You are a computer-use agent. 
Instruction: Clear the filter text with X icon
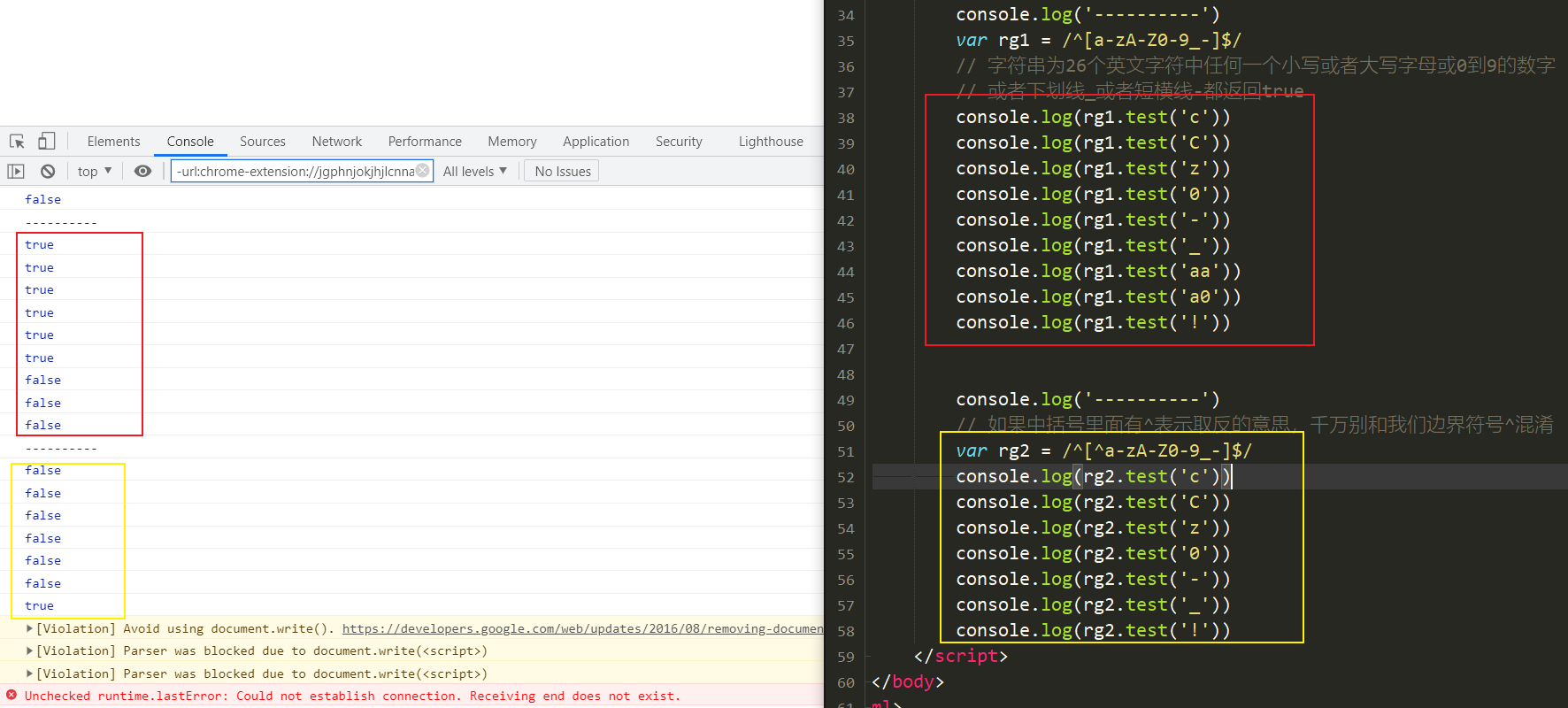click(423, 171)
